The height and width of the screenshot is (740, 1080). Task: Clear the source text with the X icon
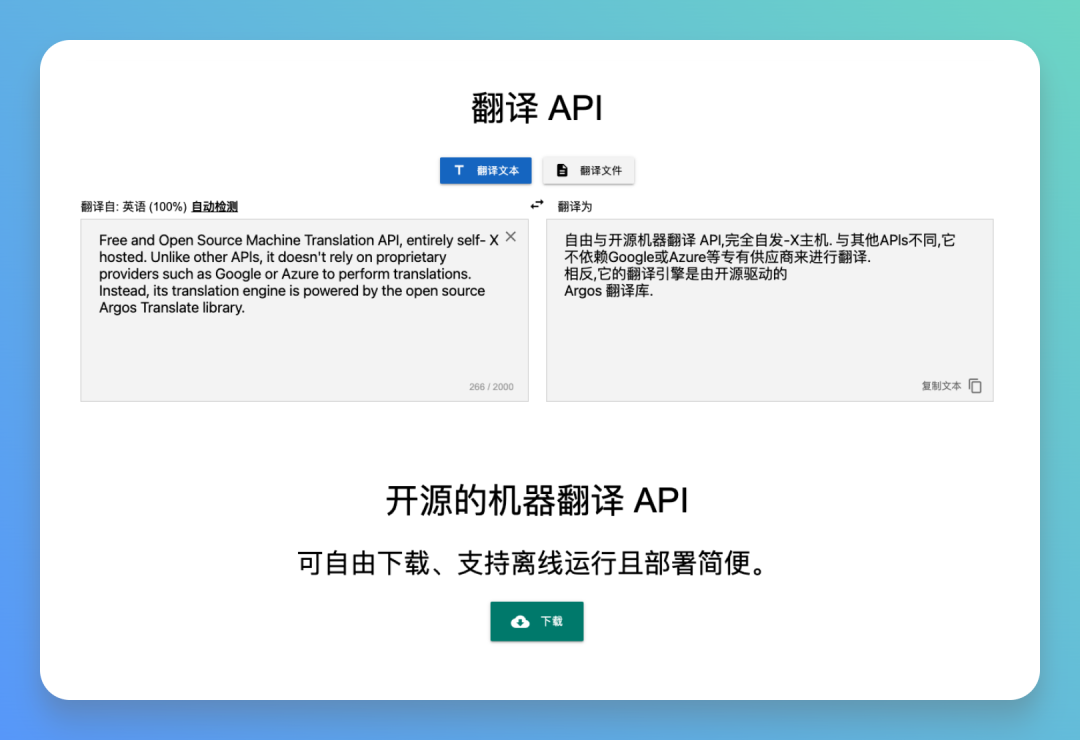510,236
